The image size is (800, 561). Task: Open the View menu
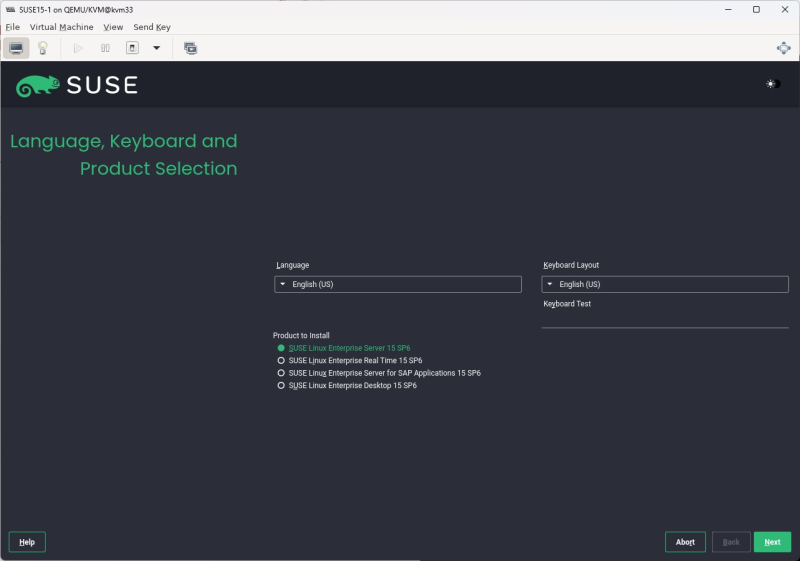click(x=113, y=27)
